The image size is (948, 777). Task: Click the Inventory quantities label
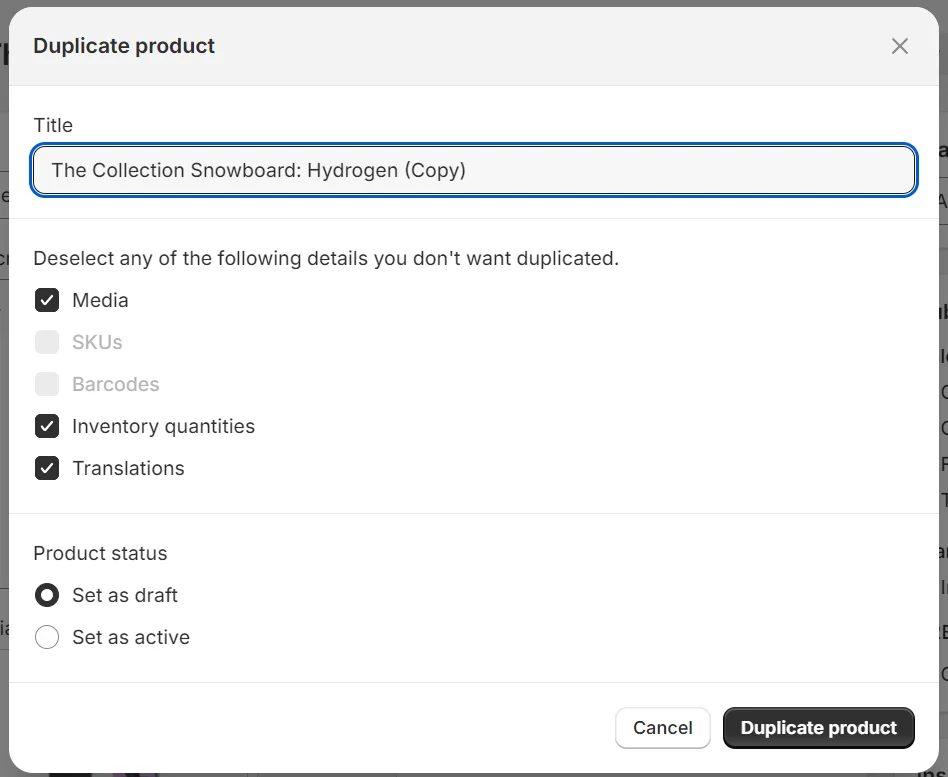[x=163, y=426]
